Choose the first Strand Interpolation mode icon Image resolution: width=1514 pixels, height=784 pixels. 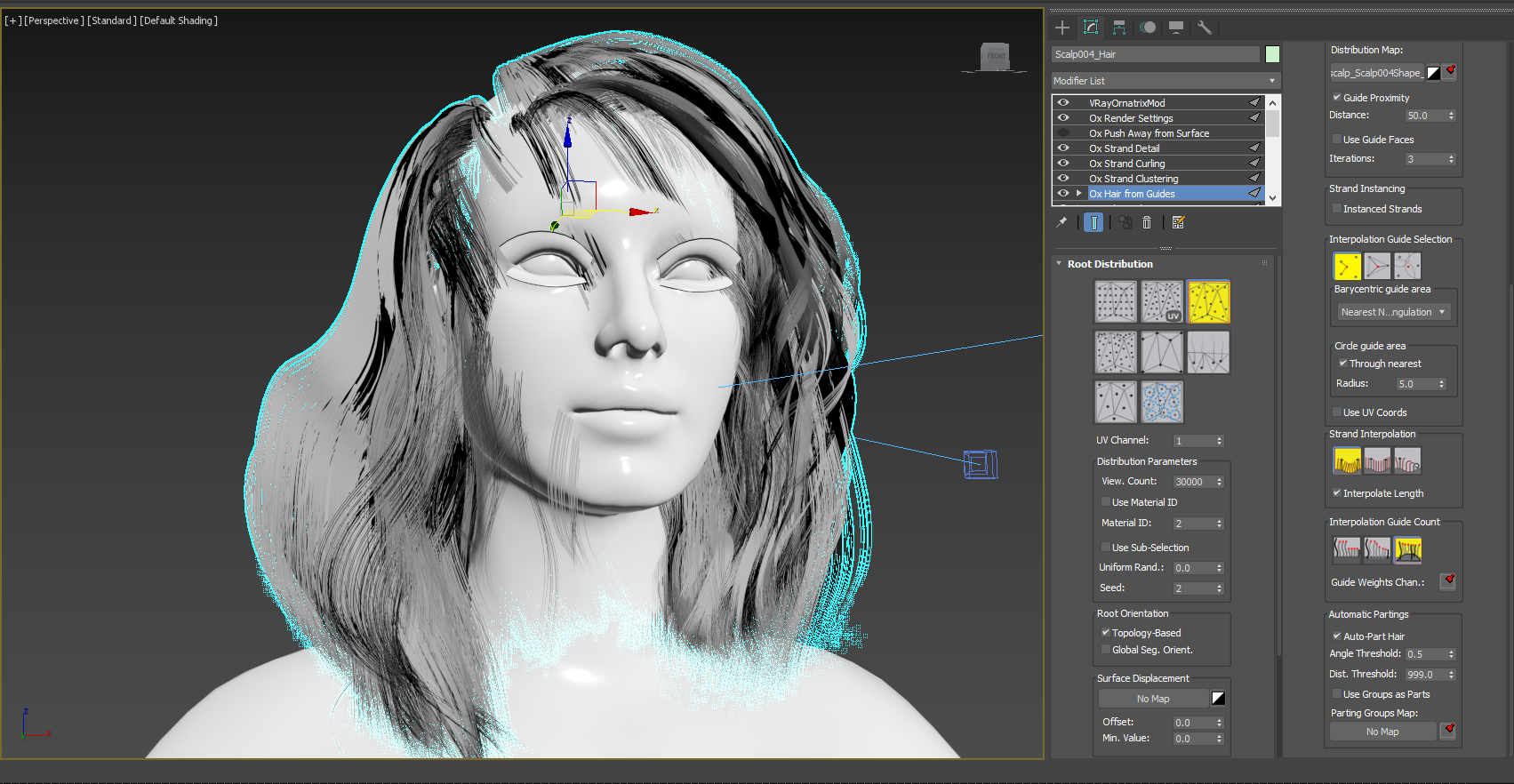[1347, 460]
